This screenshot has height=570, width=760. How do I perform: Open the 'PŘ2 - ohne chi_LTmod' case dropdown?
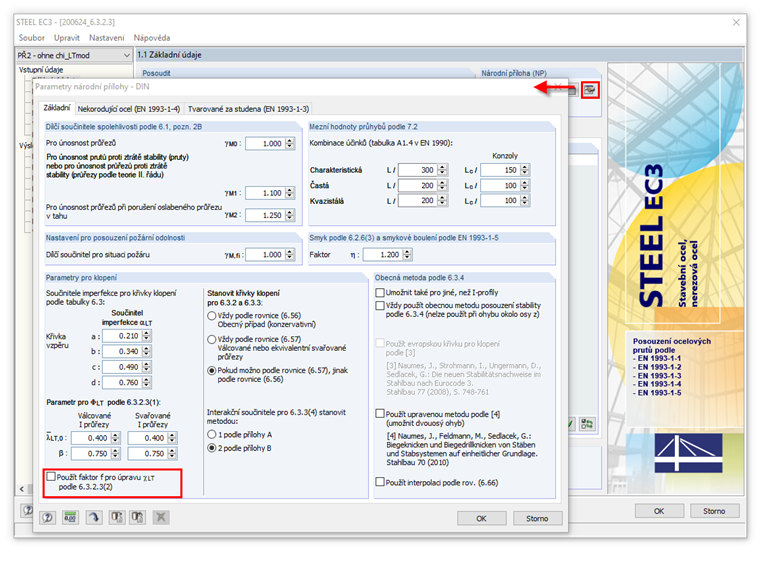pos(127,55)
